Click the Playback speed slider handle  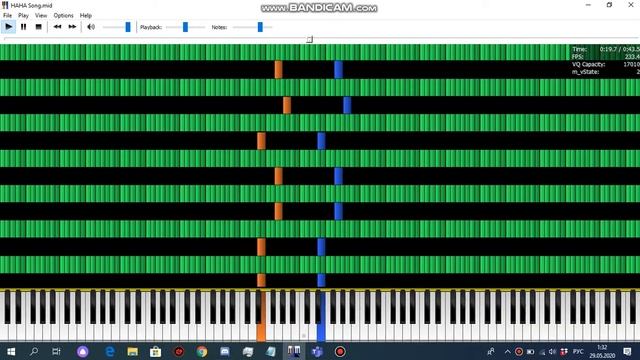185,27
